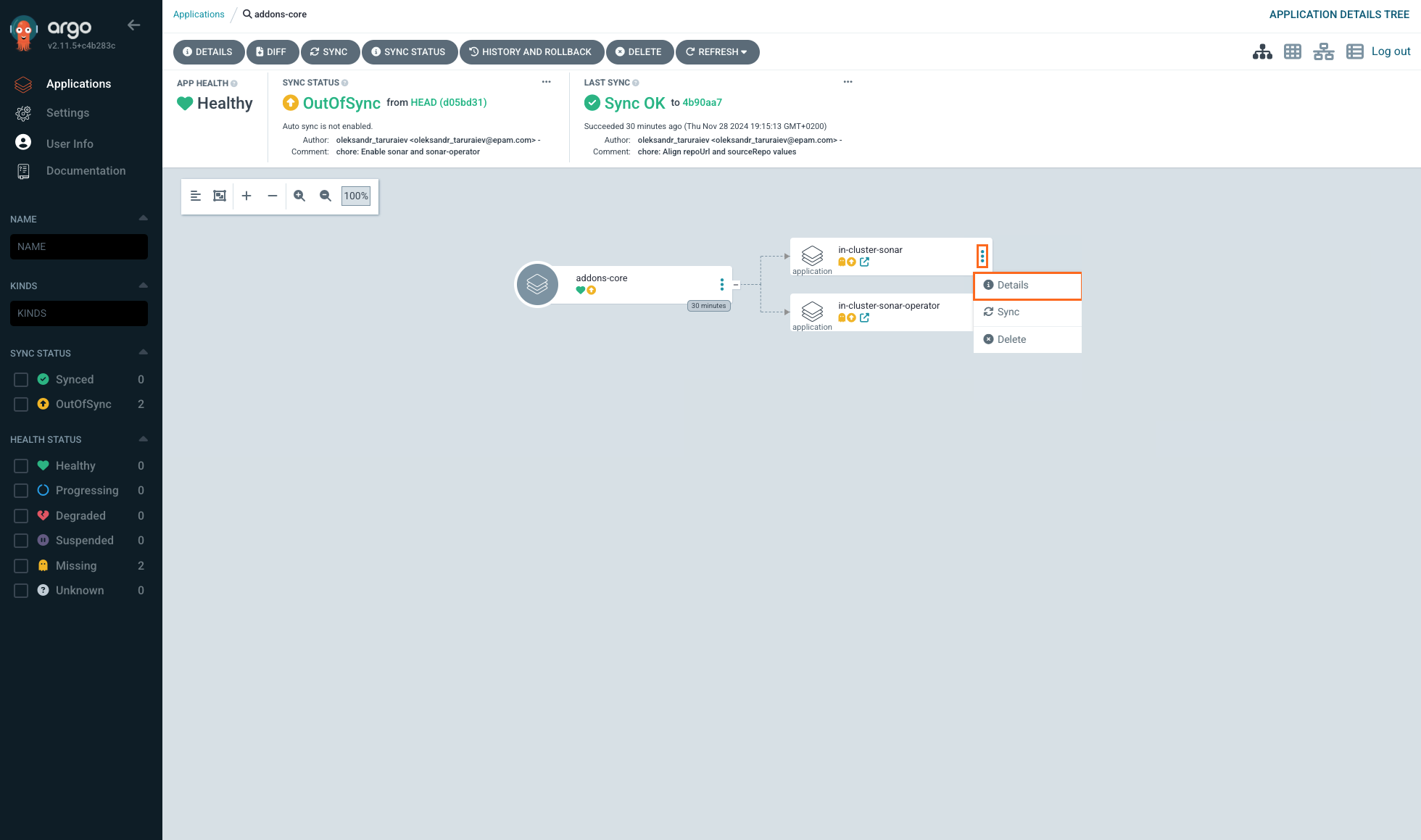Toggle the Missing health status filter
The height and width of the screenshot is (840, 1421).
[x=20, y=565]
